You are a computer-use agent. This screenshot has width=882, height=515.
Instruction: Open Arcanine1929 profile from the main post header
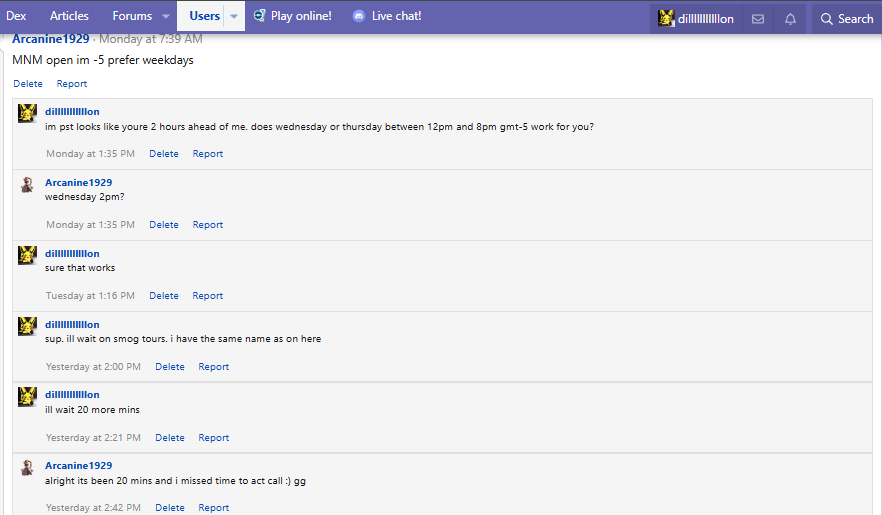pyautogui.click(x=51, y=39)
